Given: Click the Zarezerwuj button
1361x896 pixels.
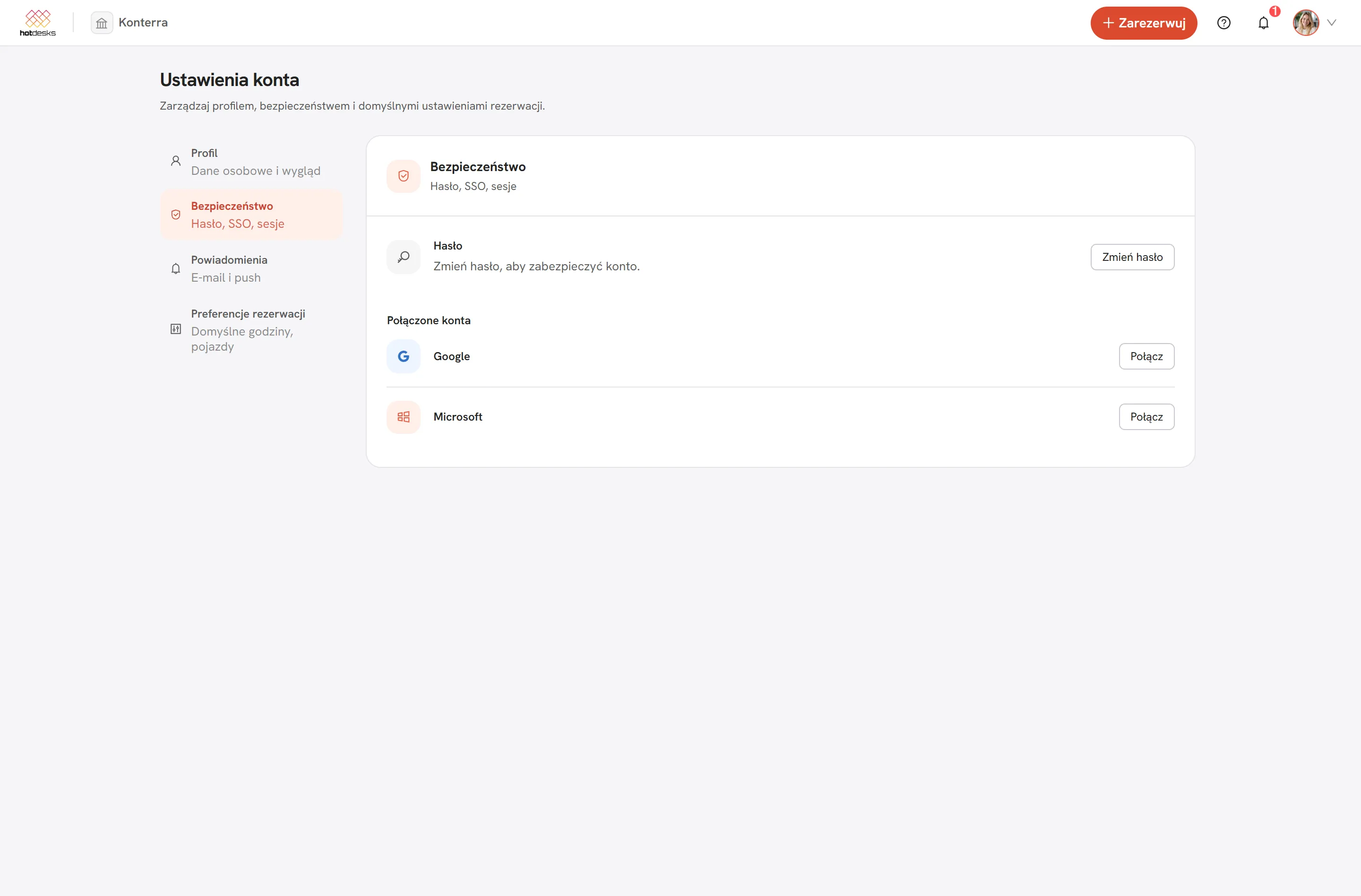Looking at the screenshot, I should [x=1144, y=23].
